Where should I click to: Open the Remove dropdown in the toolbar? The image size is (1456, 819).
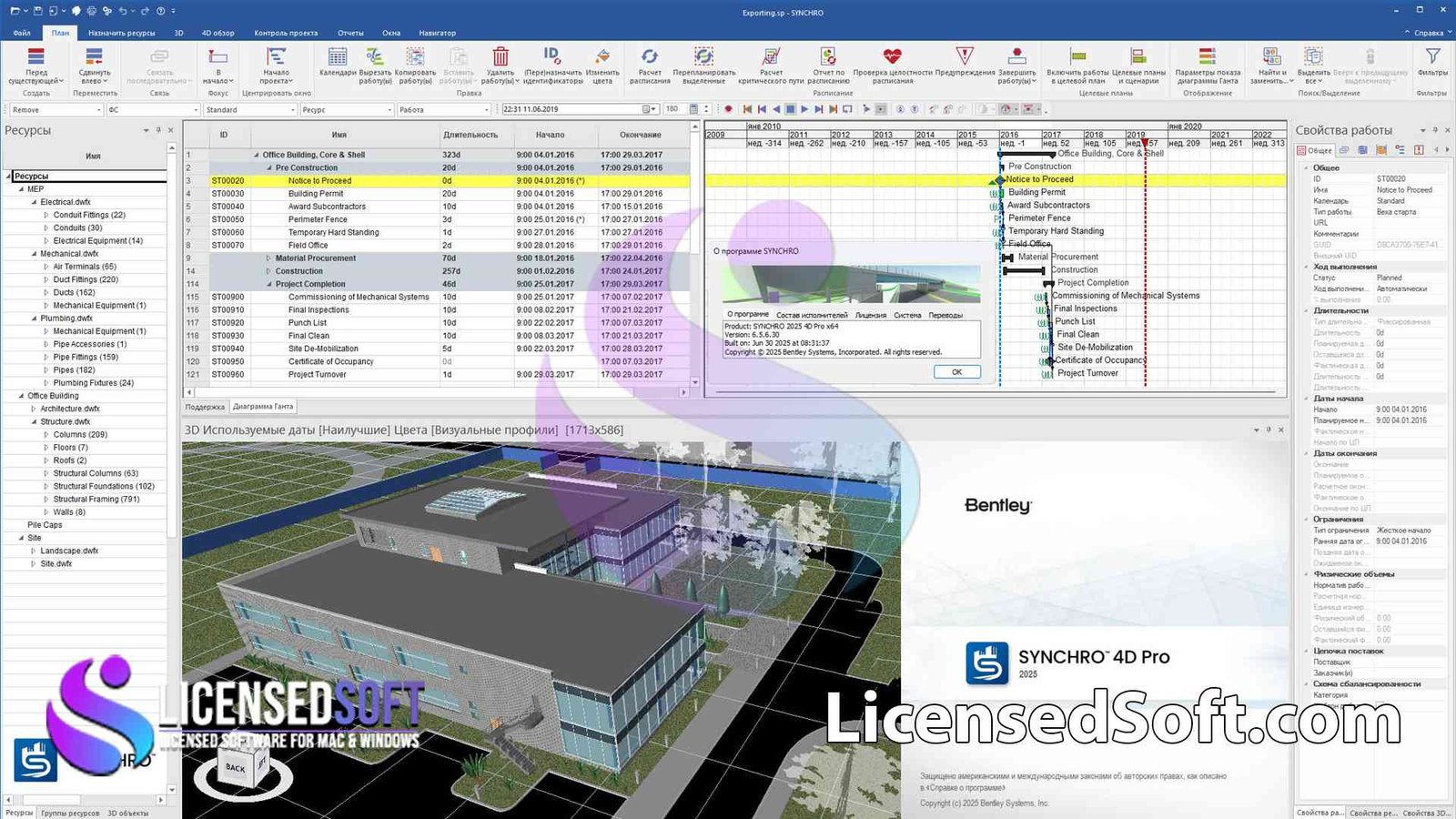pyautogui.click(x=98, y=109)
